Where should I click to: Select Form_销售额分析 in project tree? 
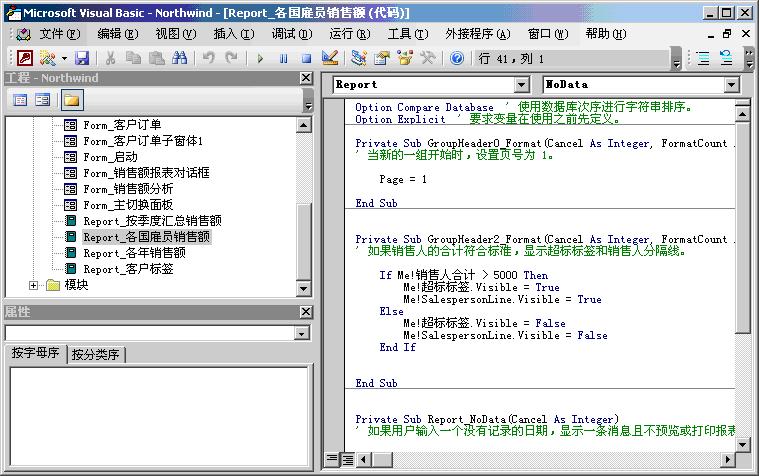[128, 189]
